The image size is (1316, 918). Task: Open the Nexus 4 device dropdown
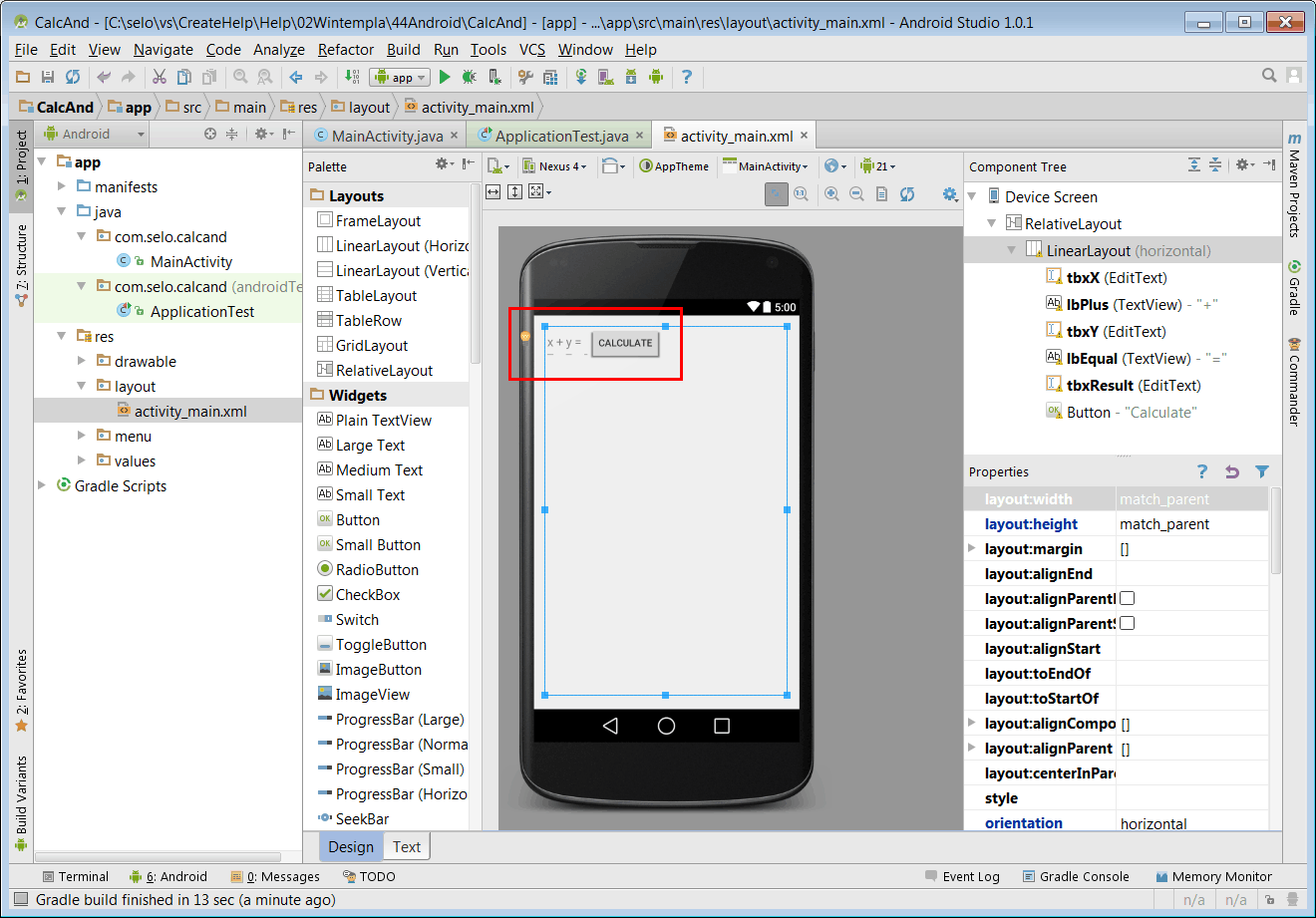[556, 166]
